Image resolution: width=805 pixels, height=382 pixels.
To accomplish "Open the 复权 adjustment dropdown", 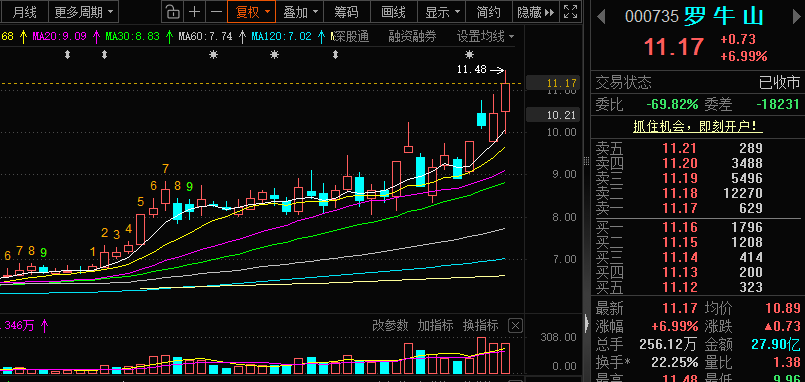I will [252, 12].
